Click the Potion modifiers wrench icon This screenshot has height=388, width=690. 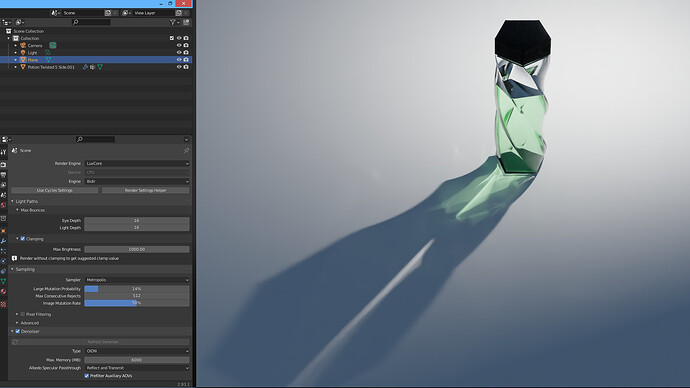pyautogui.click(x=85, y=67)
